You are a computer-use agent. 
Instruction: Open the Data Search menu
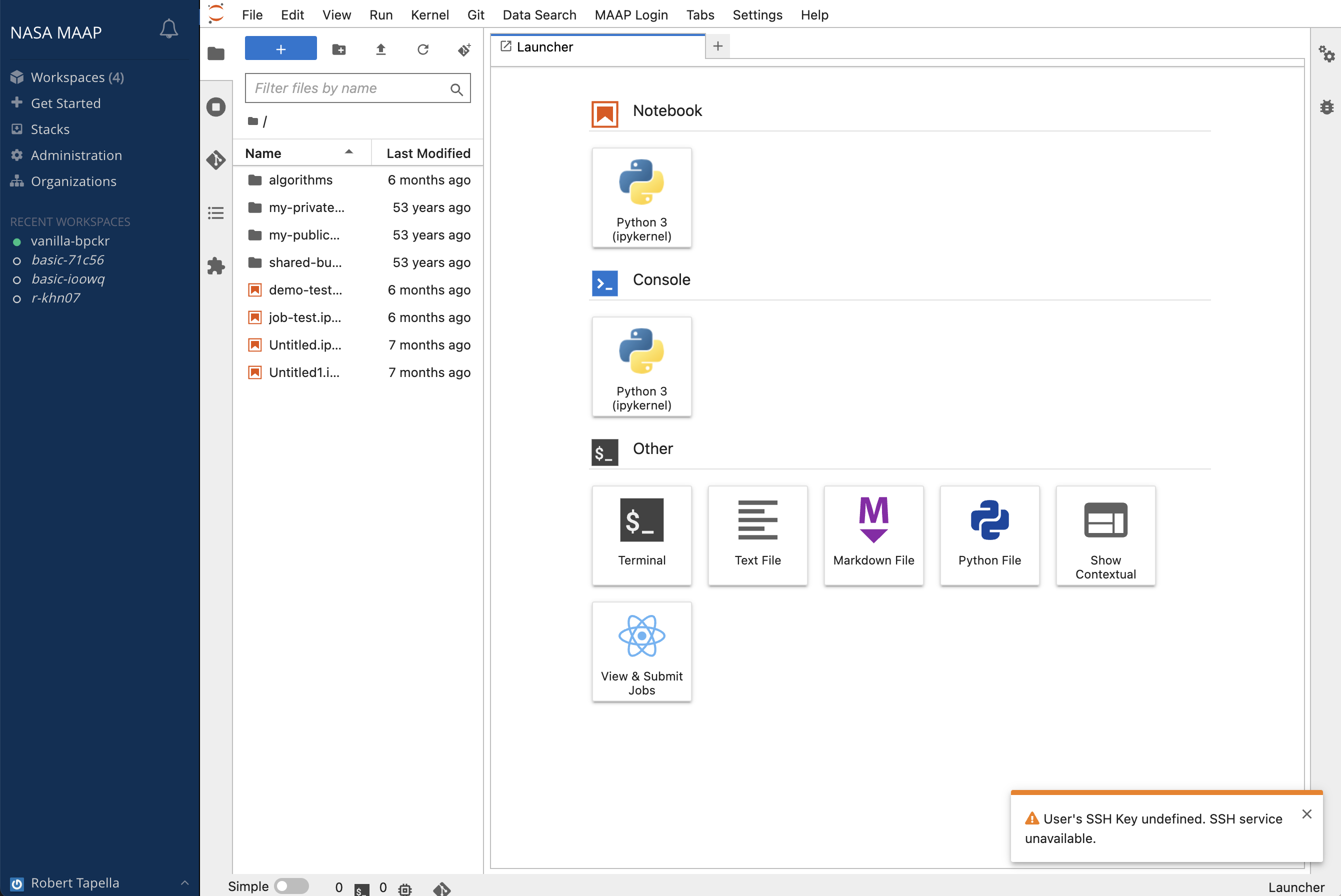[539, 15]
